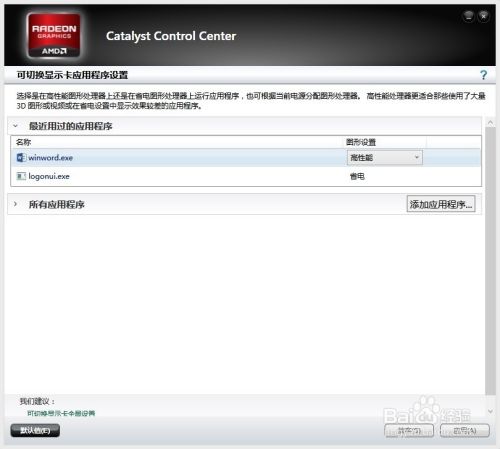Click the vertical scrollbar thumb

pos(490,261)
